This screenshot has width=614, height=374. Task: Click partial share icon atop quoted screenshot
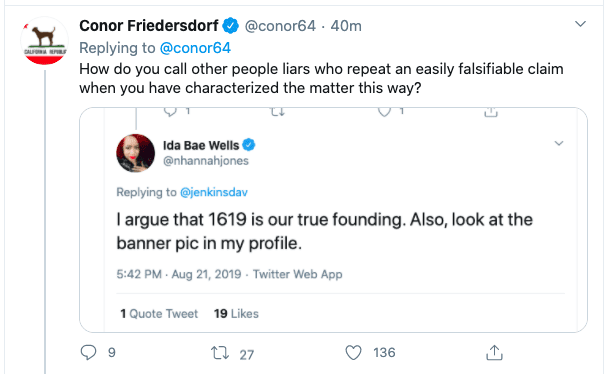click(x=491, y=112)
